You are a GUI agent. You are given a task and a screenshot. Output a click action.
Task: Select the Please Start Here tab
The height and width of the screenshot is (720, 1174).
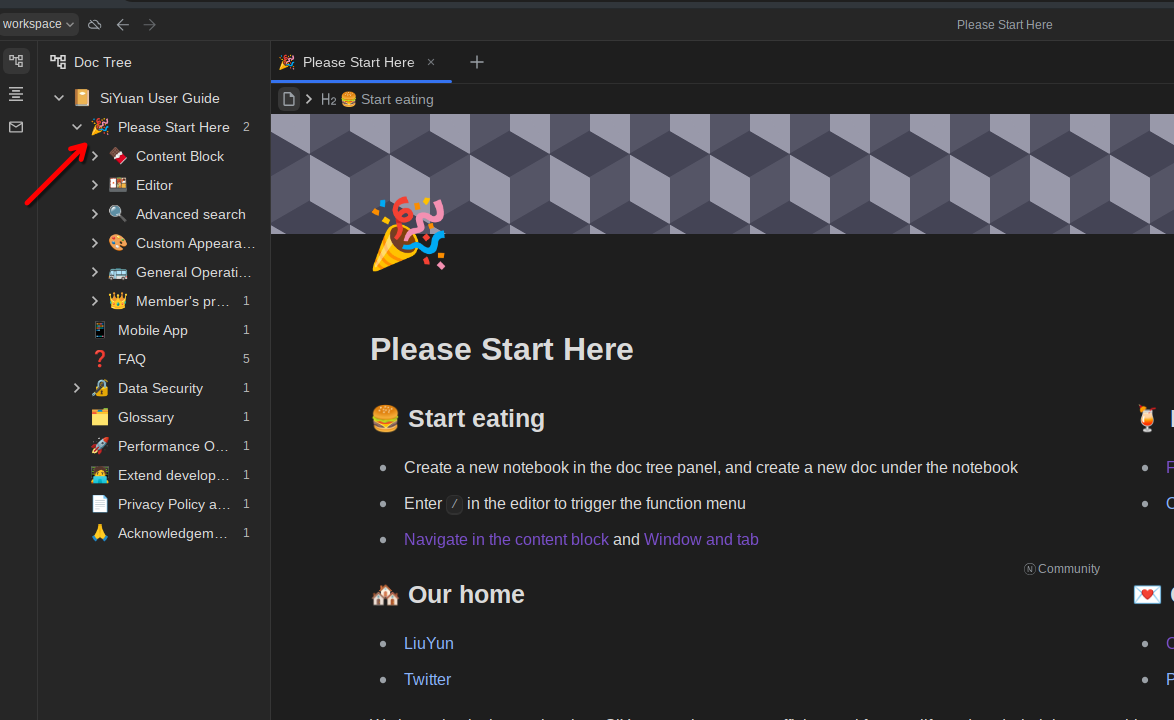pos(359,62)
